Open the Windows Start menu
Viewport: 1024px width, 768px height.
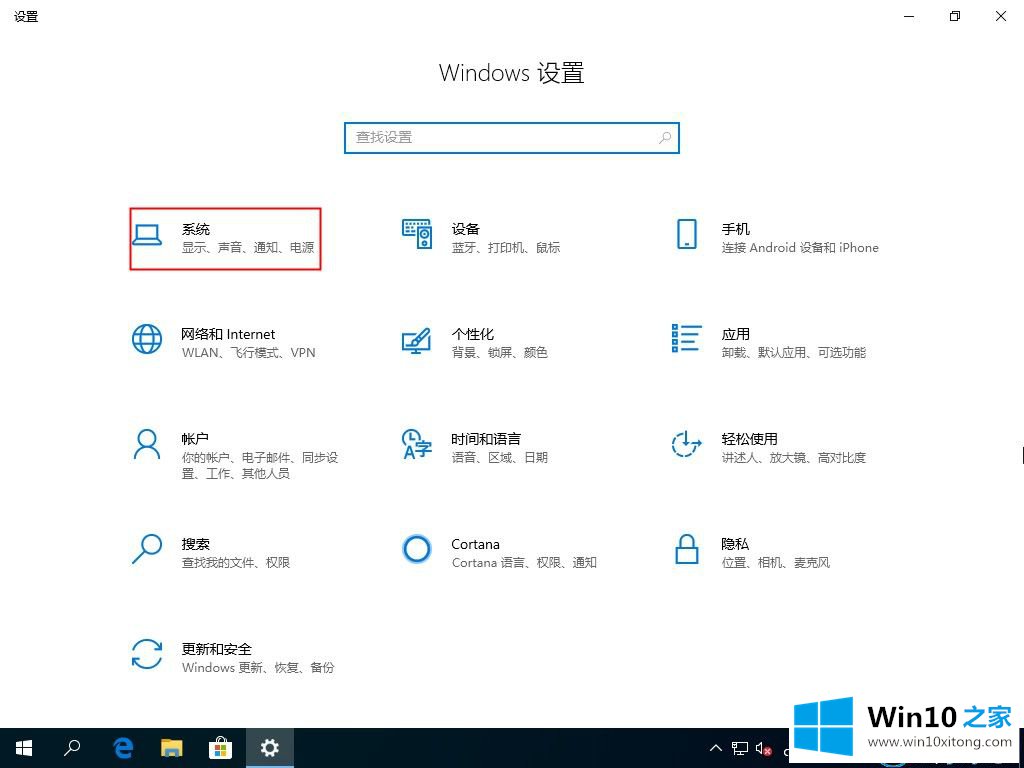point(24,748)
